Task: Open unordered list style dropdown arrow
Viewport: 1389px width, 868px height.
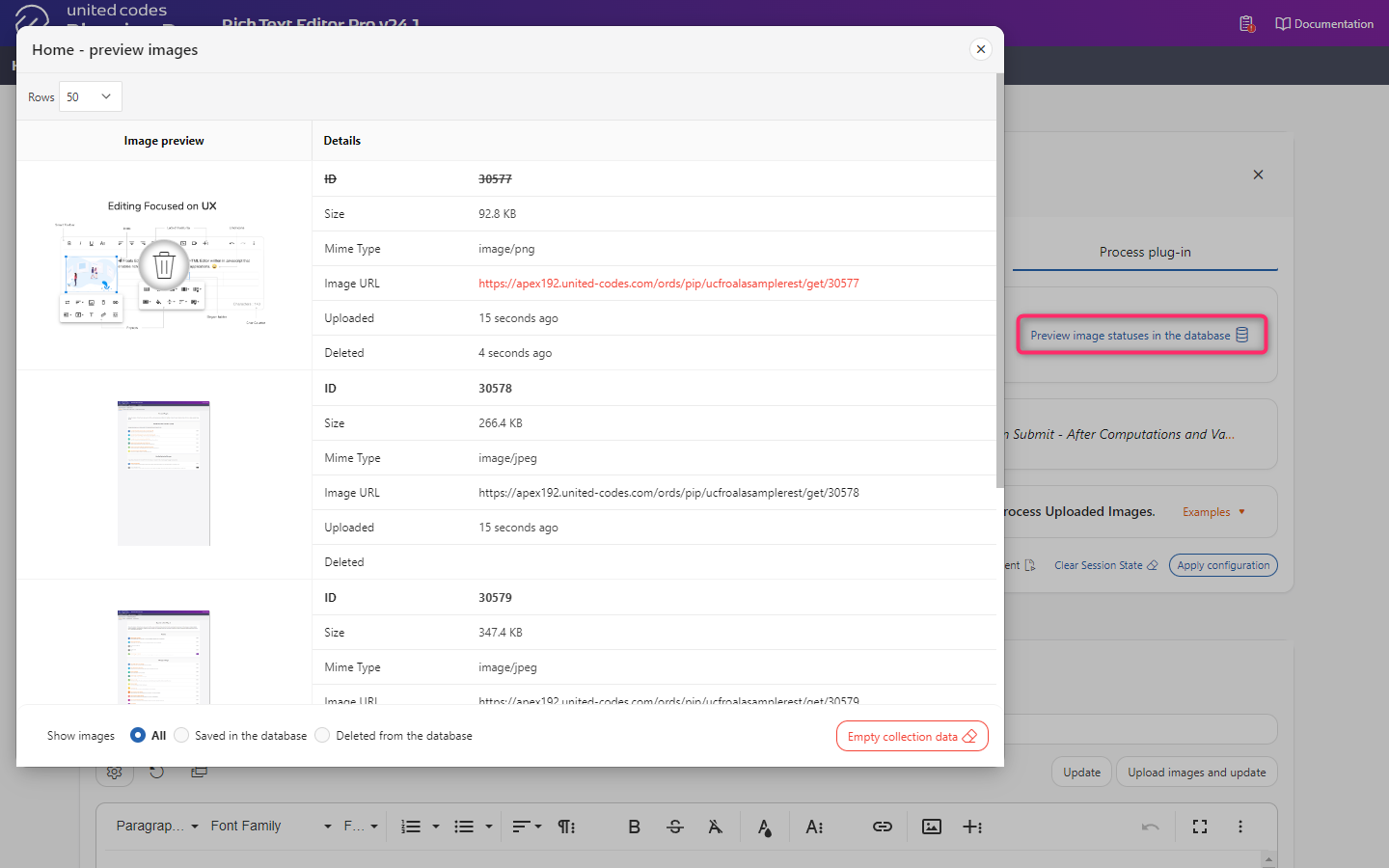Action: pos(489,827)
